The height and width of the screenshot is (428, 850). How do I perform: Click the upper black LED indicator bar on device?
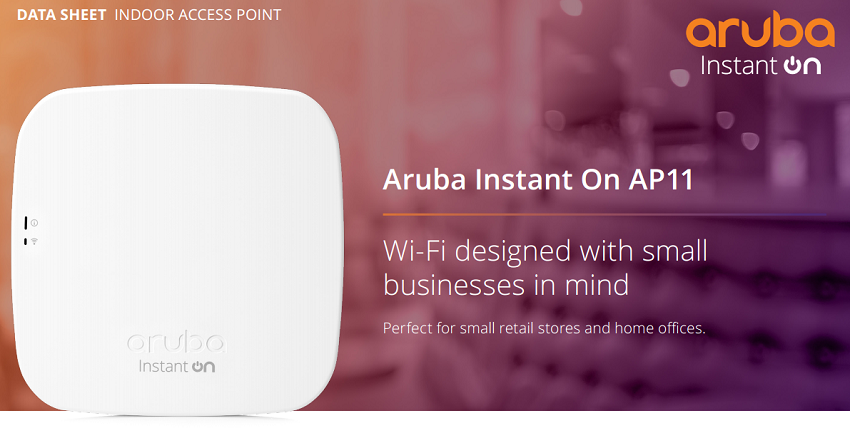25,223
